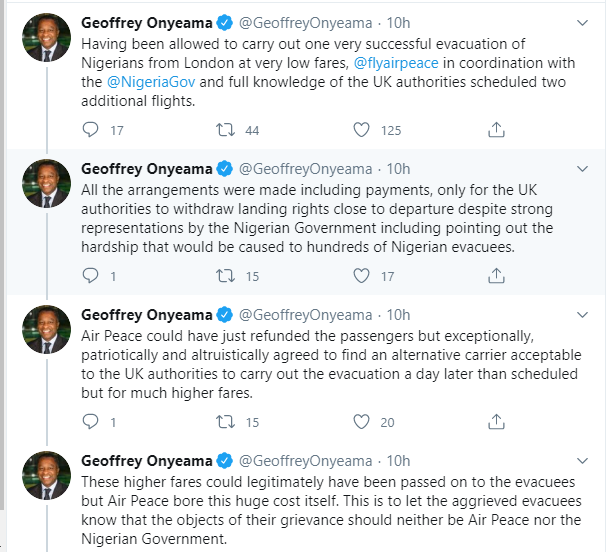Open the first tweet's more options chevron
608x552 pixels.
[x=583, y=21]
